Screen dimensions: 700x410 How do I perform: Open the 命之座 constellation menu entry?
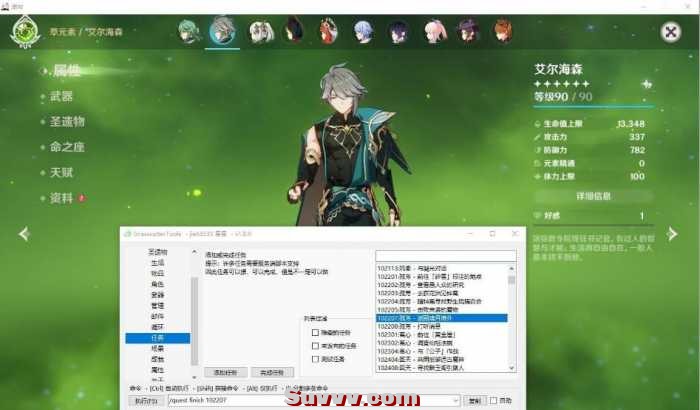67,147
